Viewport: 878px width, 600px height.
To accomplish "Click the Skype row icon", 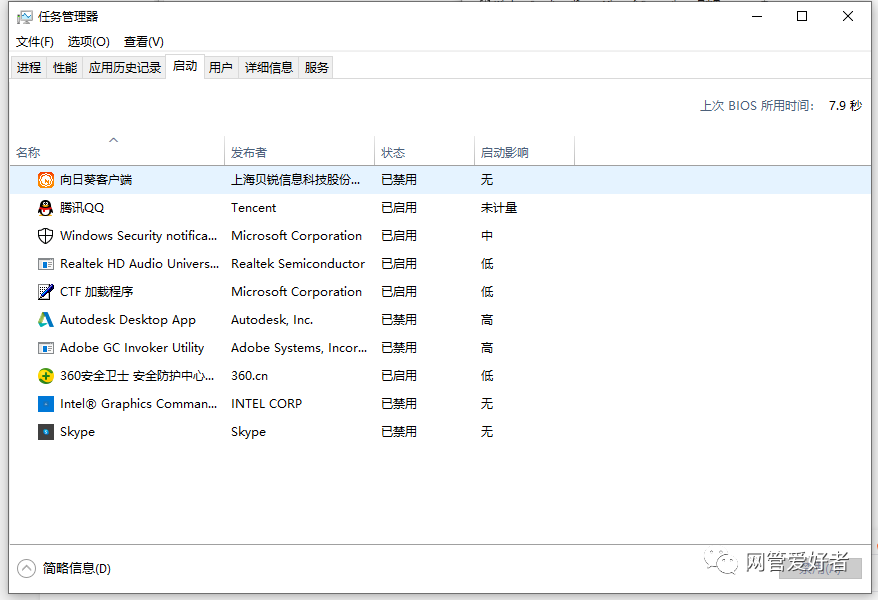I will pyautogui.click(x=45, y=432).
